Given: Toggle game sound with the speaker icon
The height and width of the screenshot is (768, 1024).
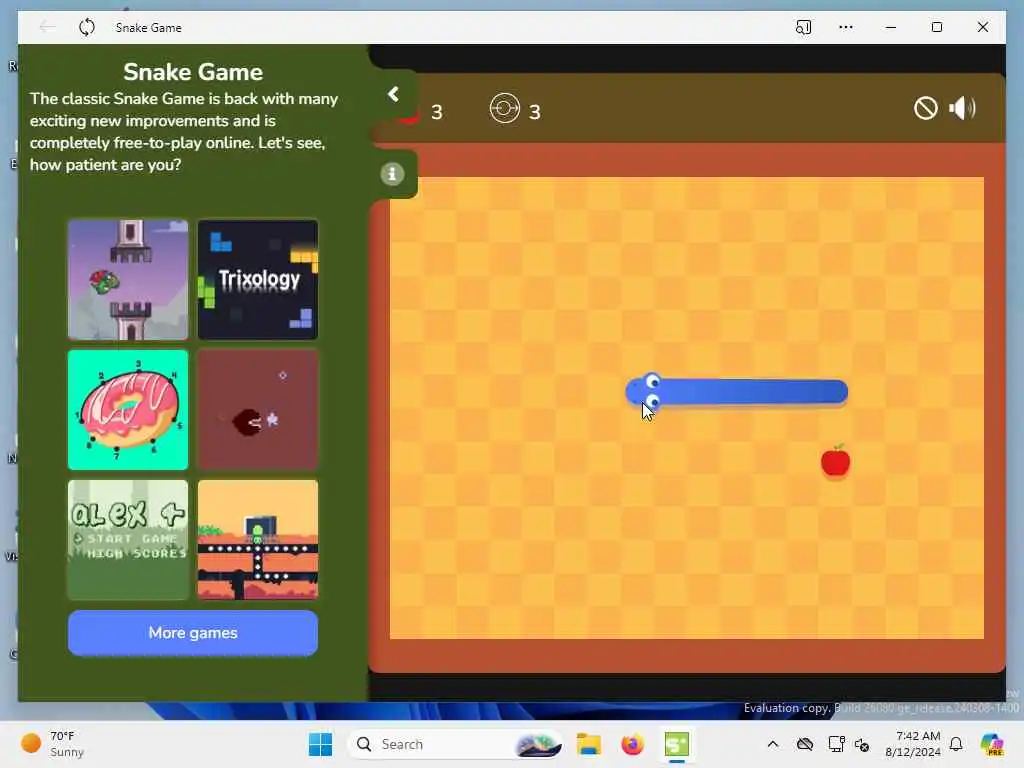Looking at the screenshot, I should pos(962,108).
